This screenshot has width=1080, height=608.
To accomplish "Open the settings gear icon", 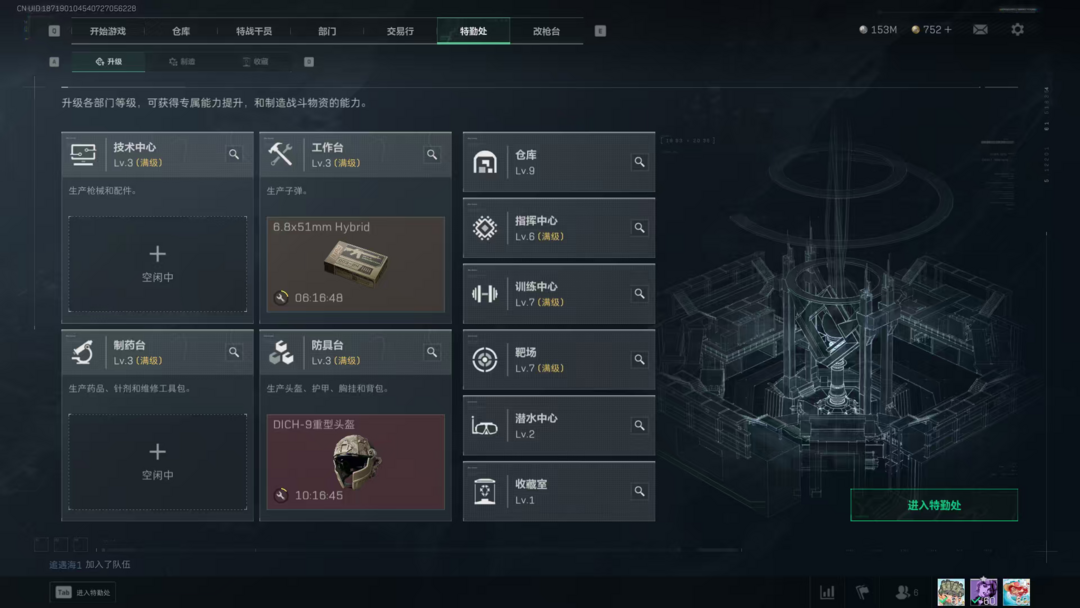I will click(x=1017, y=30).
